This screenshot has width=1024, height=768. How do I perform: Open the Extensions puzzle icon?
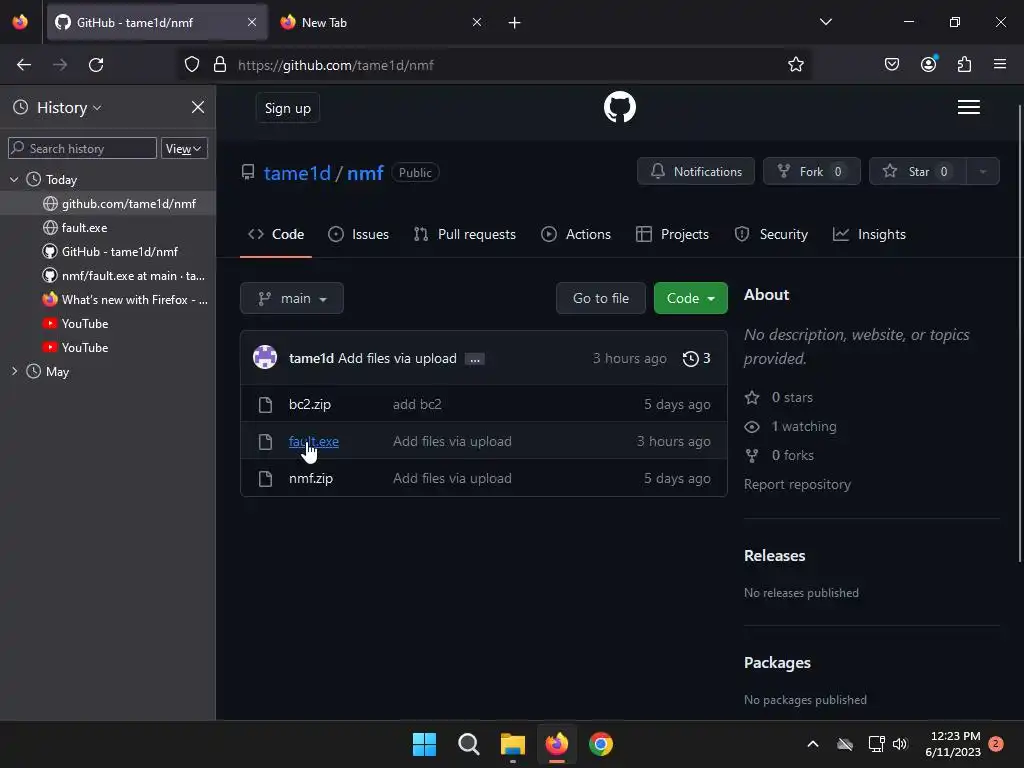click(964, 65)
